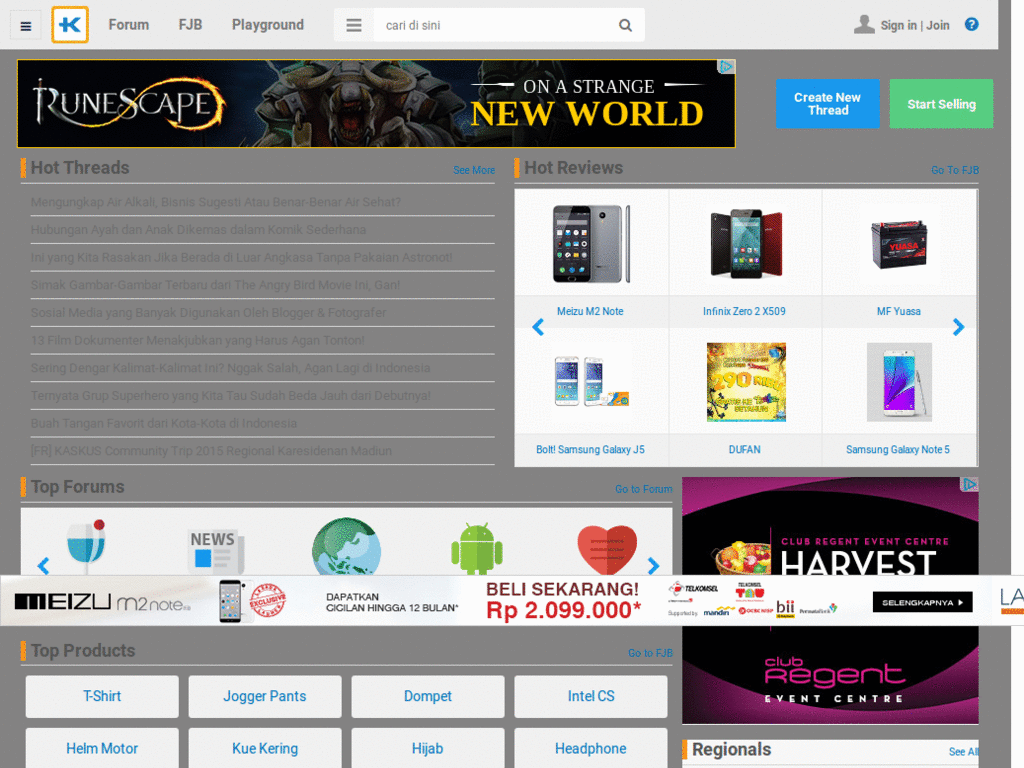
Task: Open thread 'KASKUS Community Trip 2015'
Action: [x=211, y=451]
